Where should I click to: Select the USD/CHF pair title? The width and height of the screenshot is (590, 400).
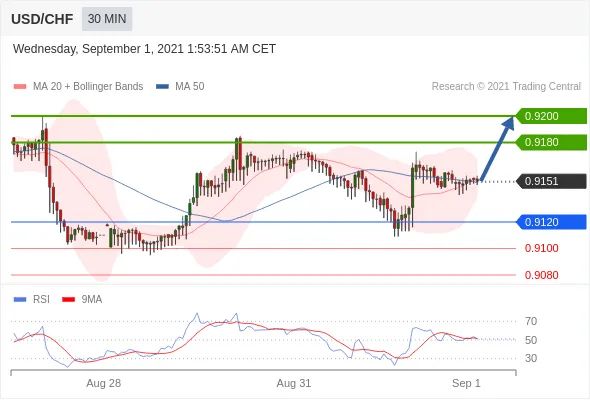click(x=42, y=19)
